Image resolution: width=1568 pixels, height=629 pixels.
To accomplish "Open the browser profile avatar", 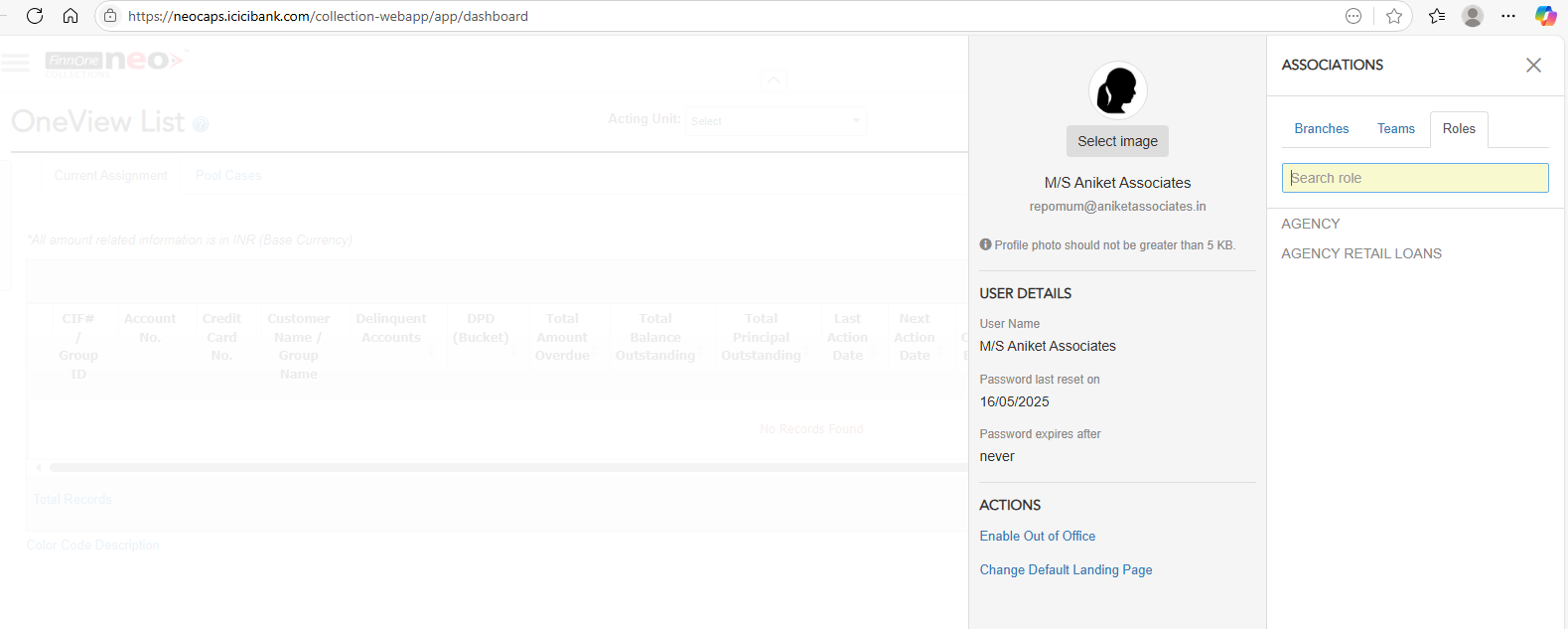I will point(1473,16).
